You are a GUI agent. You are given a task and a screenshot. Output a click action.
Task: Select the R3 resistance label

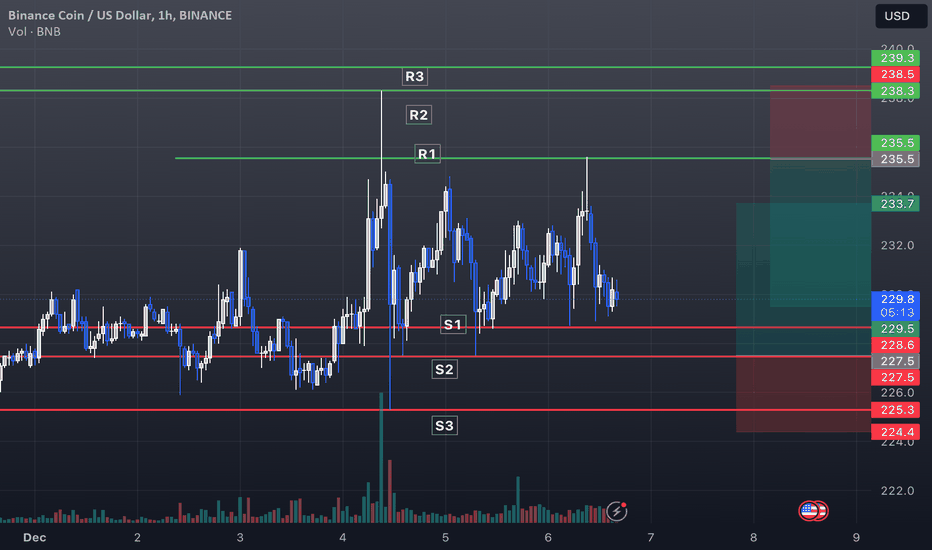[x=414, y=76]
